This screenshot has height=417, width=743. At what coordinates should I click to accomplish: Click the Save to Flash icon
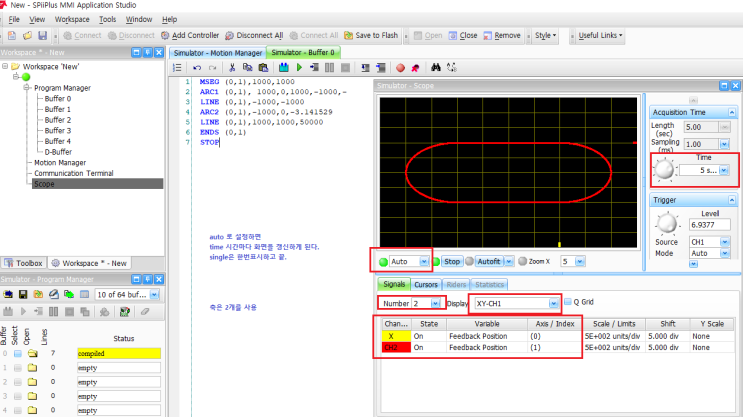pos(346,35)
